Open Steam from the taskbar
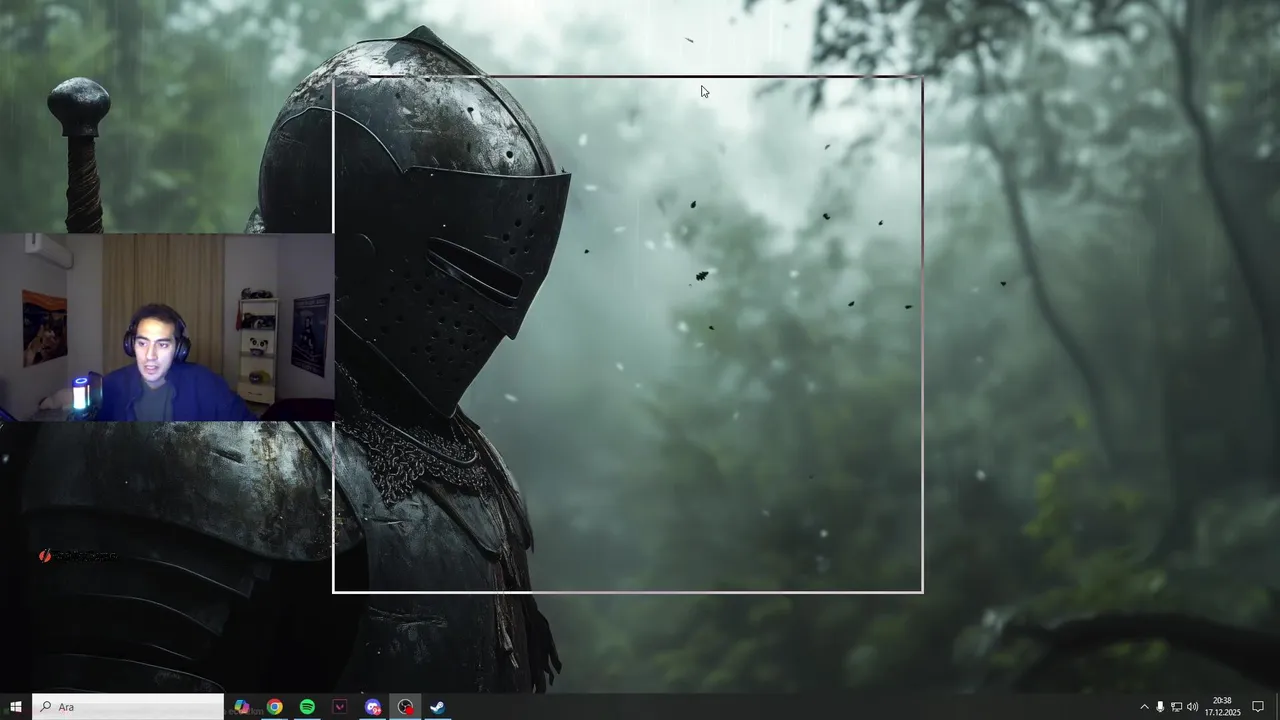The width and height of the screenshot is (1280, 720). tap(438, 707)
